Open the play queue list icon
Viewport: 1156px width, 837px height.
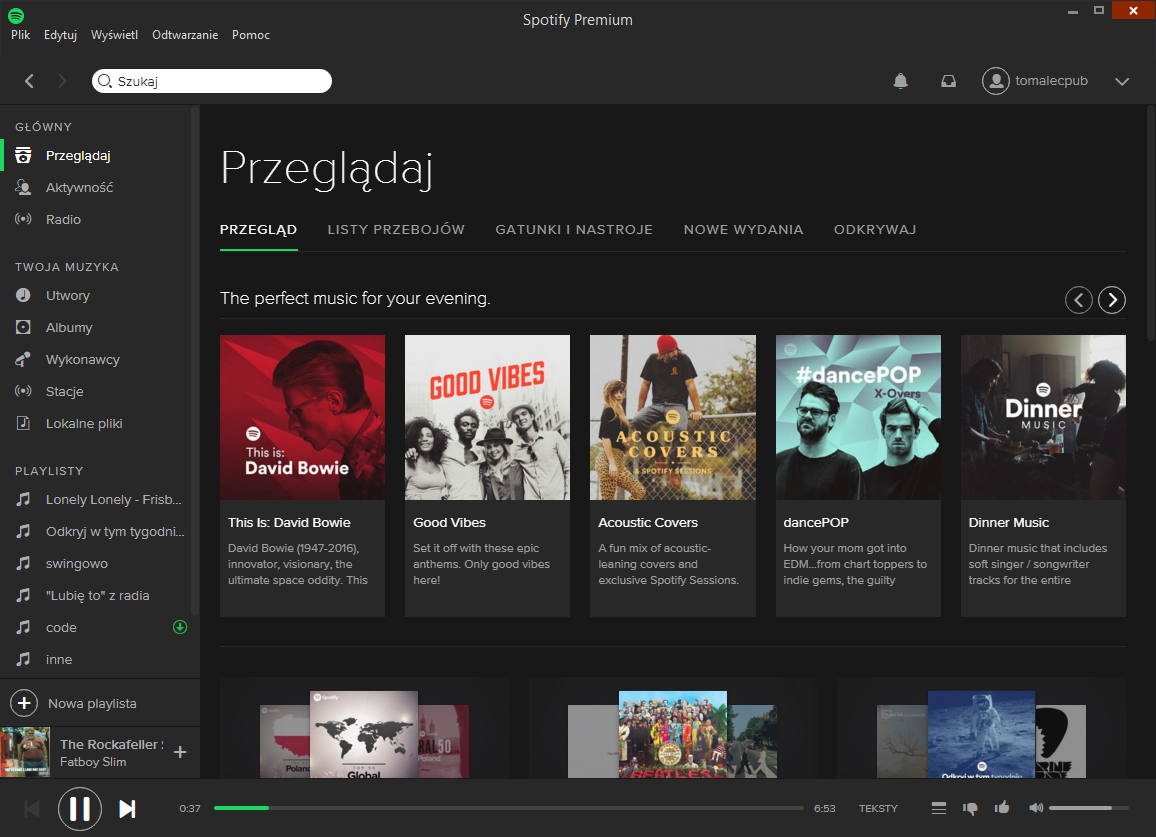(x=938, y=808)
